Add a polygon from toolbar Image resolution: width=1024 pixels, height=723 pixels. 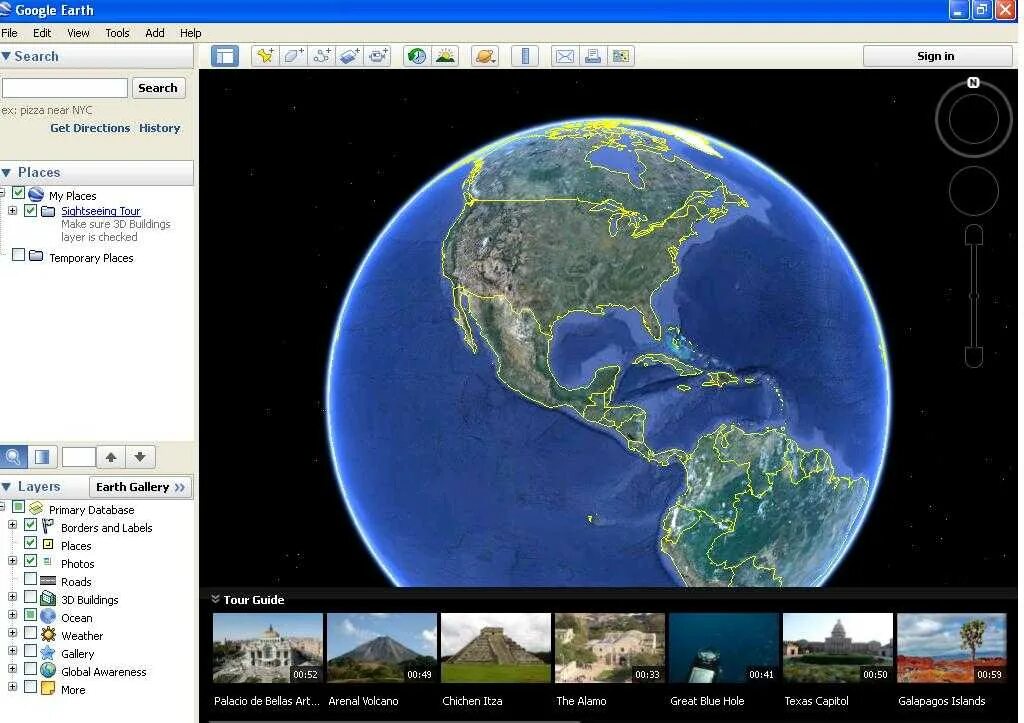click(x=293, y=56)
